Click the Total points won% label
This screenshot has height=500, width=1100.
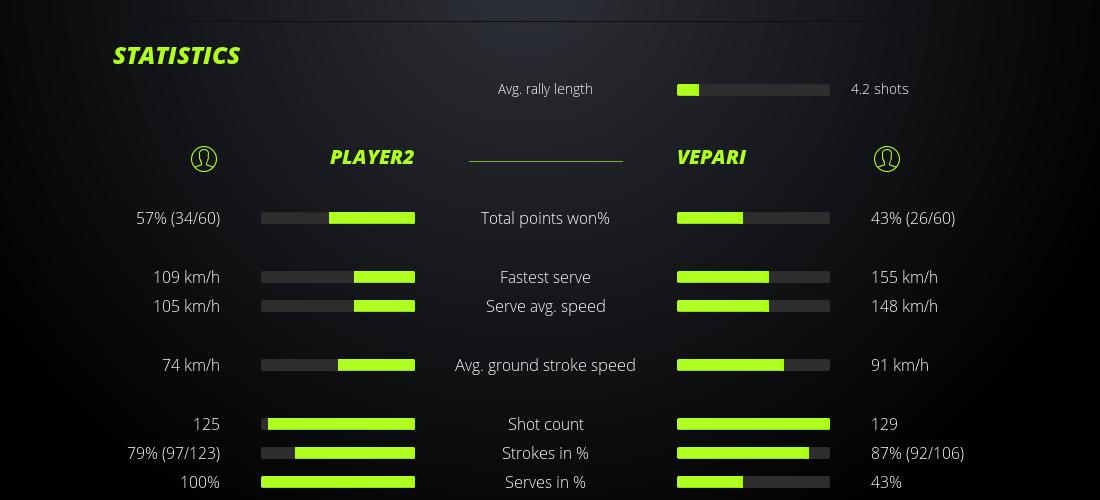click(x=545, y=218)
